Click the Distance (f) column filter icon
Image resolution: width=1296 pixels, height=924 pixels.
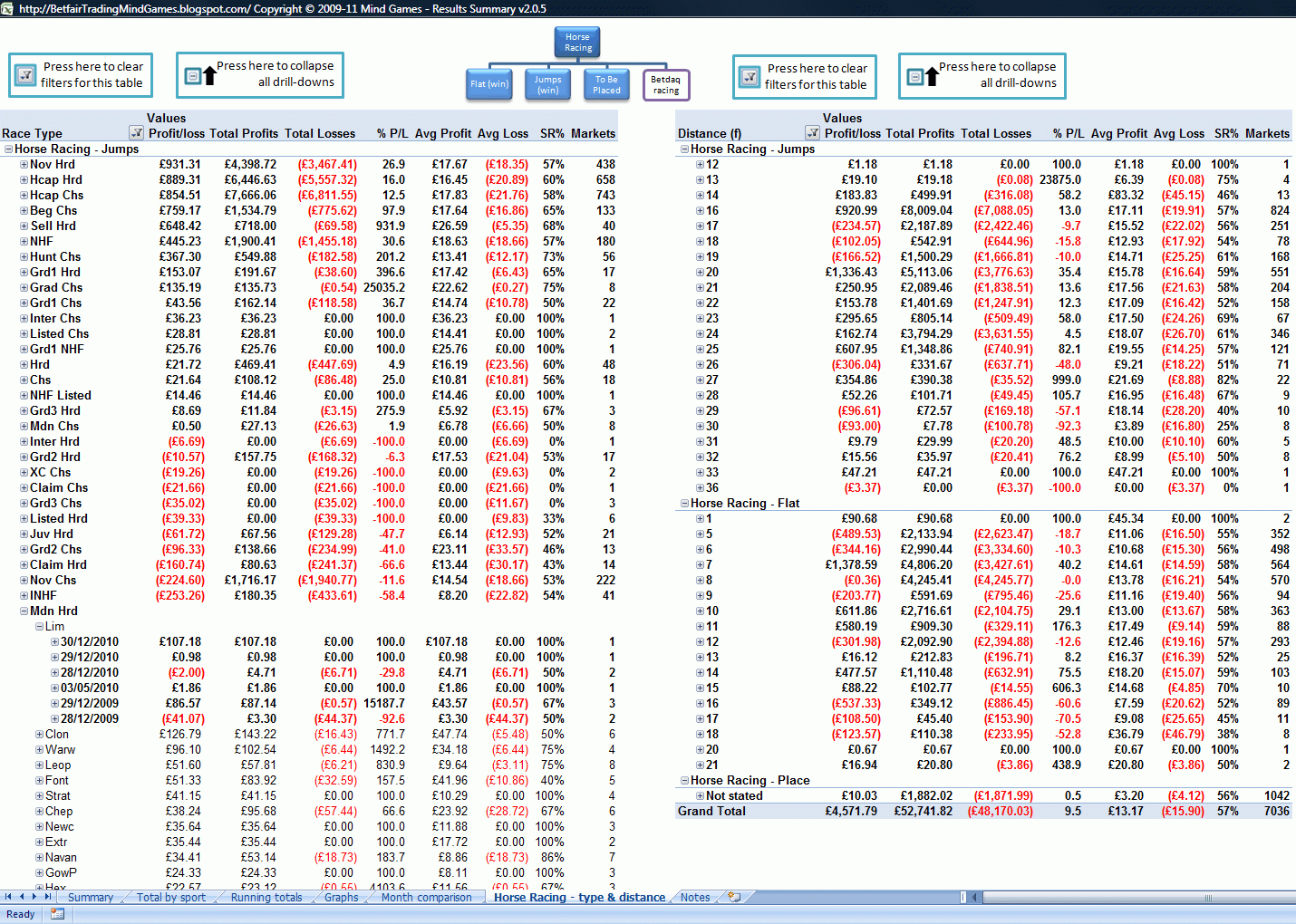pos(812,133)
